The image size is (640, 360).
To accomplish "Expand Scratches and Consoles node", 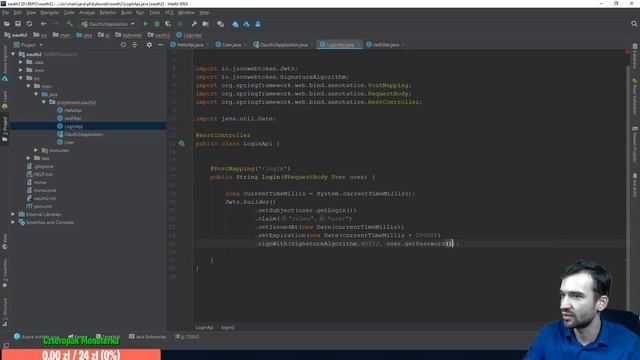I will tap(13, 222).
